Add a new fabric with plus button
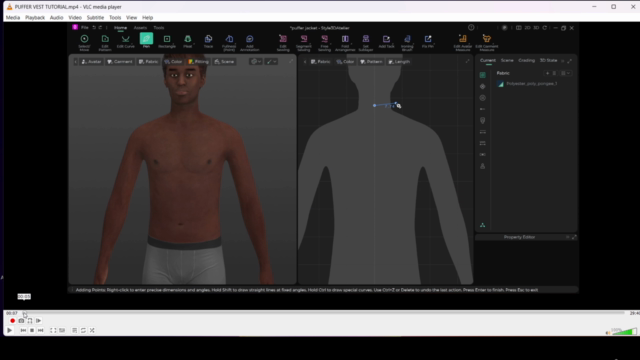 pyautogui.click(x=547, y=73)
